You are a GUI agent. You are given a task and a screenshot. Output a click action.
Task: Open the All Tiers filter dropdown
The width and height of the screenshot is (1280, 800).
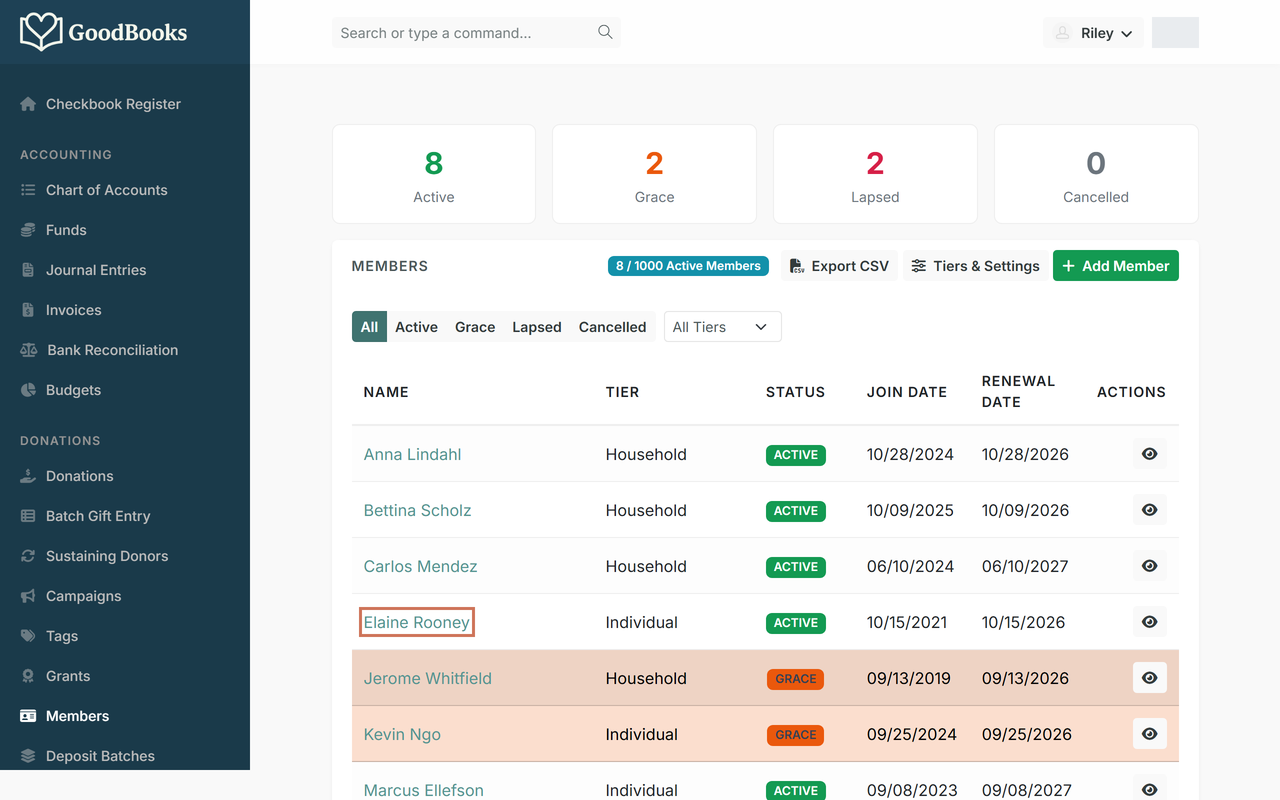click(723, 327)
